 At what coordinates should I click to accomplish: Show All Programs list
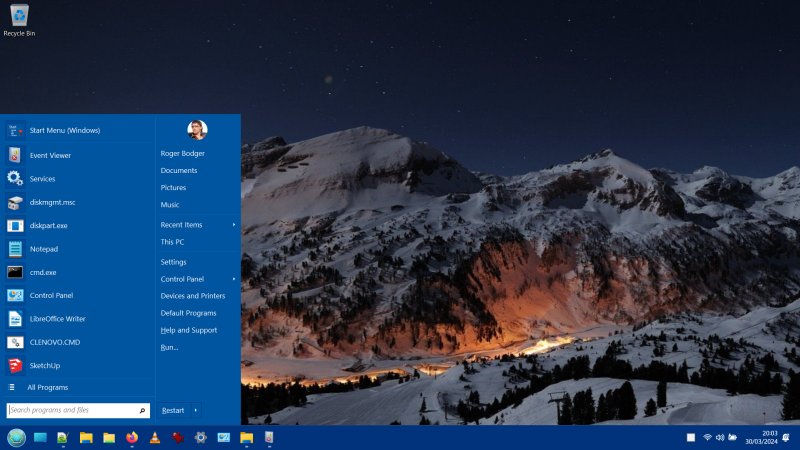coord(47,387)
